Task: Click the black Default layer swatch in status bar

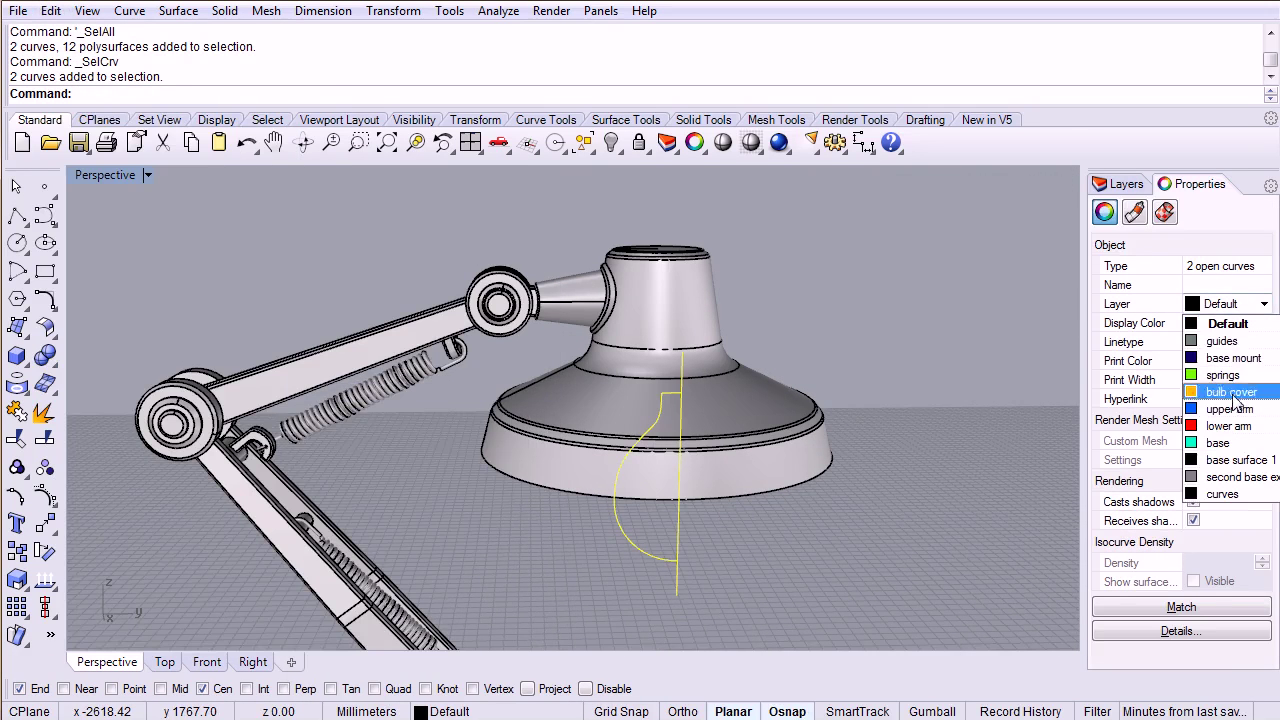Action: click(421, 712)
